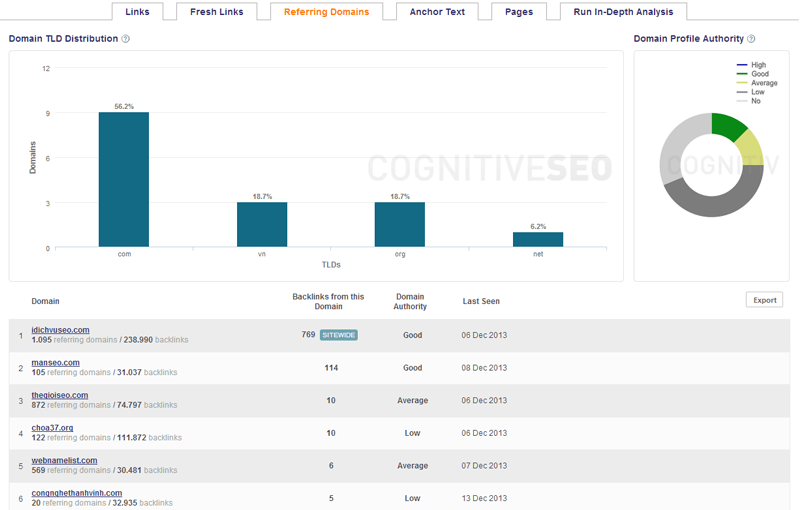Switch to the Fresh Links tab
This screenshot has width=800, height=510.
point(217,12)
